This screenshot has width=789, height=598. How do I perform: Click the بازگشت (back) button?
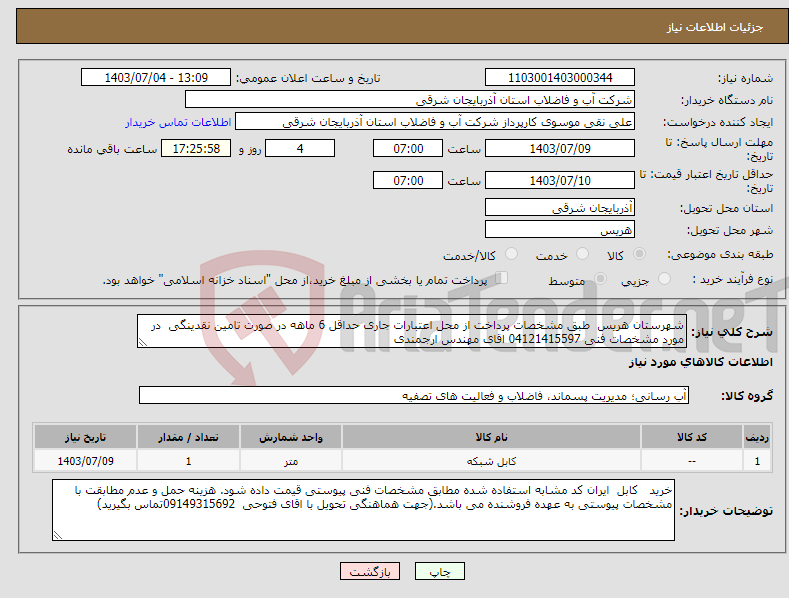pyautogui.click(x=370, y=572)
